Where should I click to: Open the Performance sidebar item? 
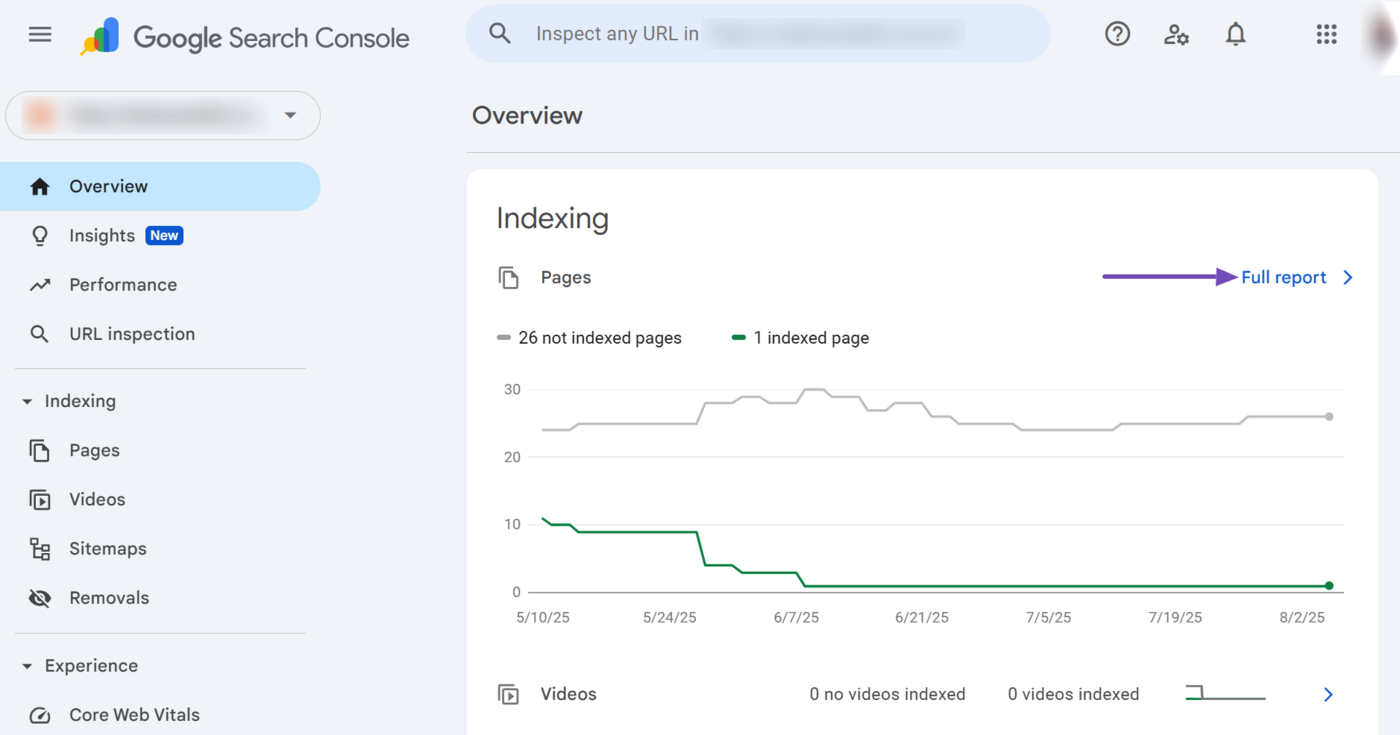point(122,285)
